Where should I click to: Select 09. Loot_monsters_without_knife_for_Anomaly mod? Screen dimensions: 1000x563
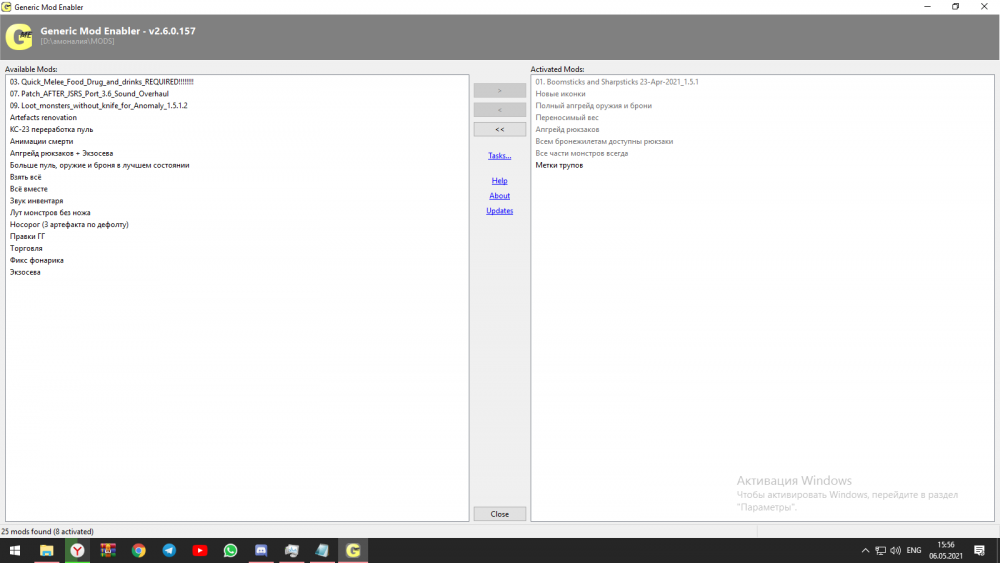[98, 106]
